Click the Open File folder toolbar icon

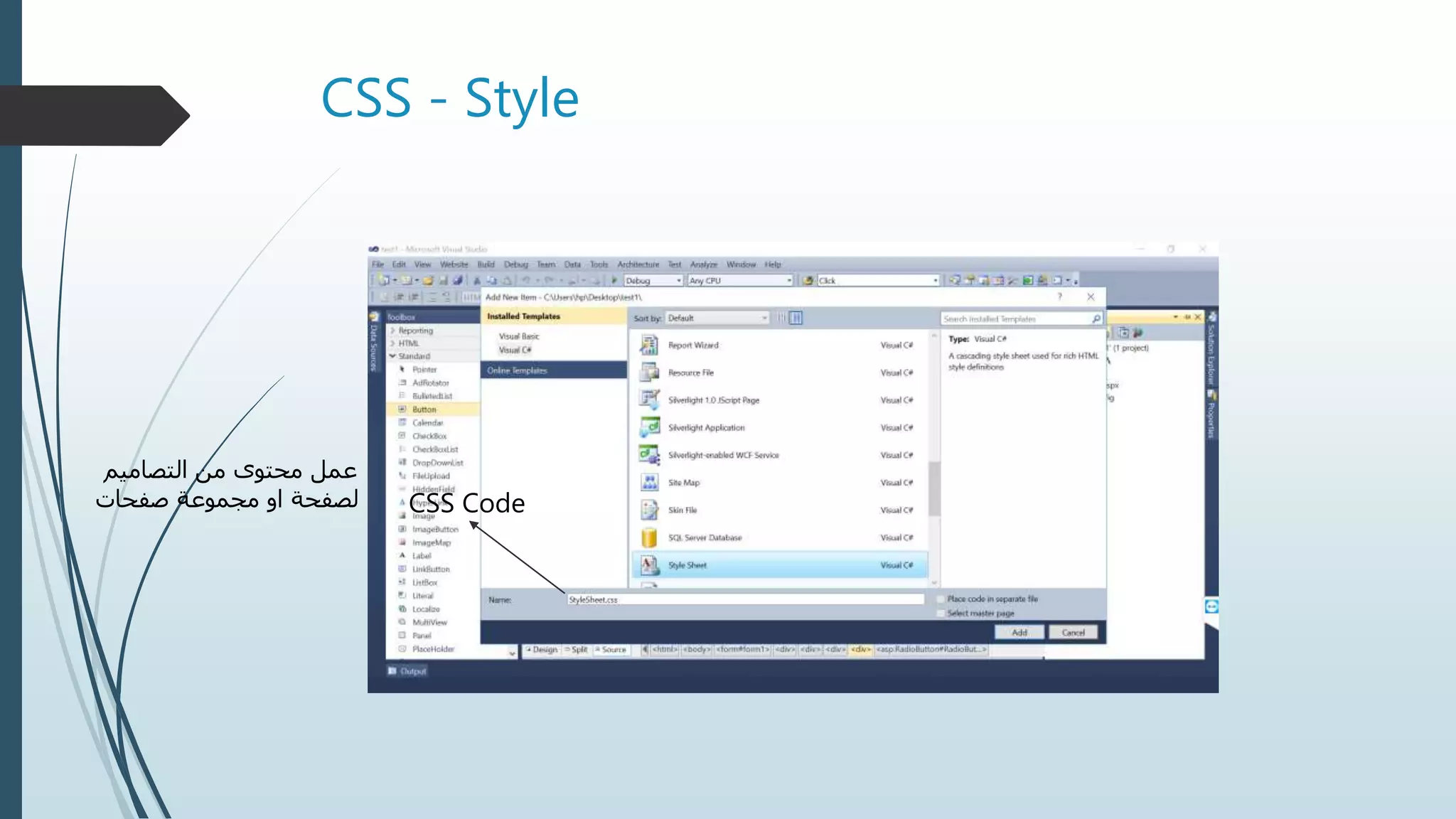(428, 281)
